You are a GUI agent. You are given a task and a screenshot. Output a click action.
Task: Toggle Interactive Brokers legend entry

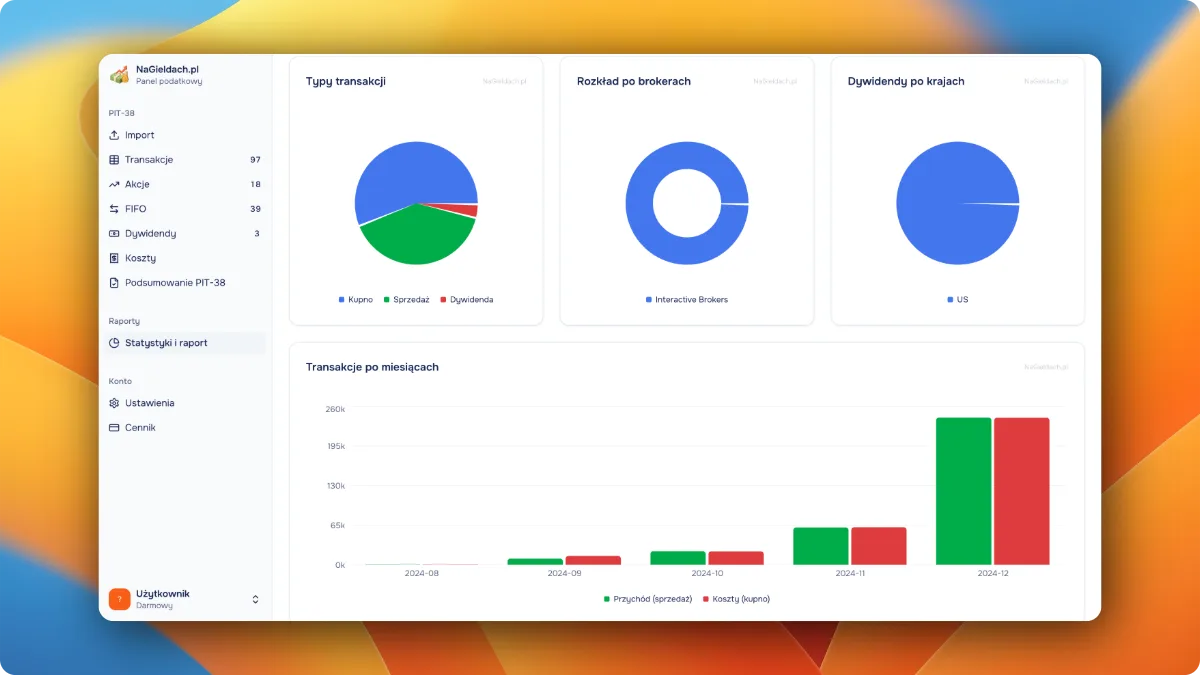point(691,300)
